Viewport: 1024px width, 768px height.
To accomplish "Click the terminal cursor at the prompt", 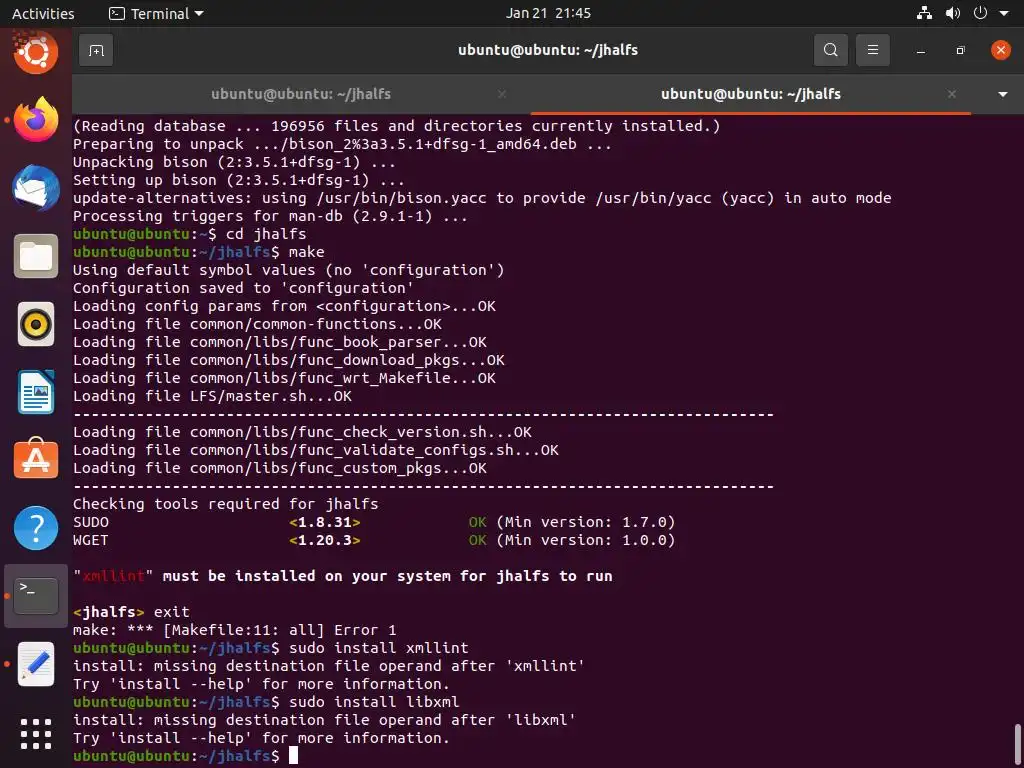I will [x=293, y=756].
